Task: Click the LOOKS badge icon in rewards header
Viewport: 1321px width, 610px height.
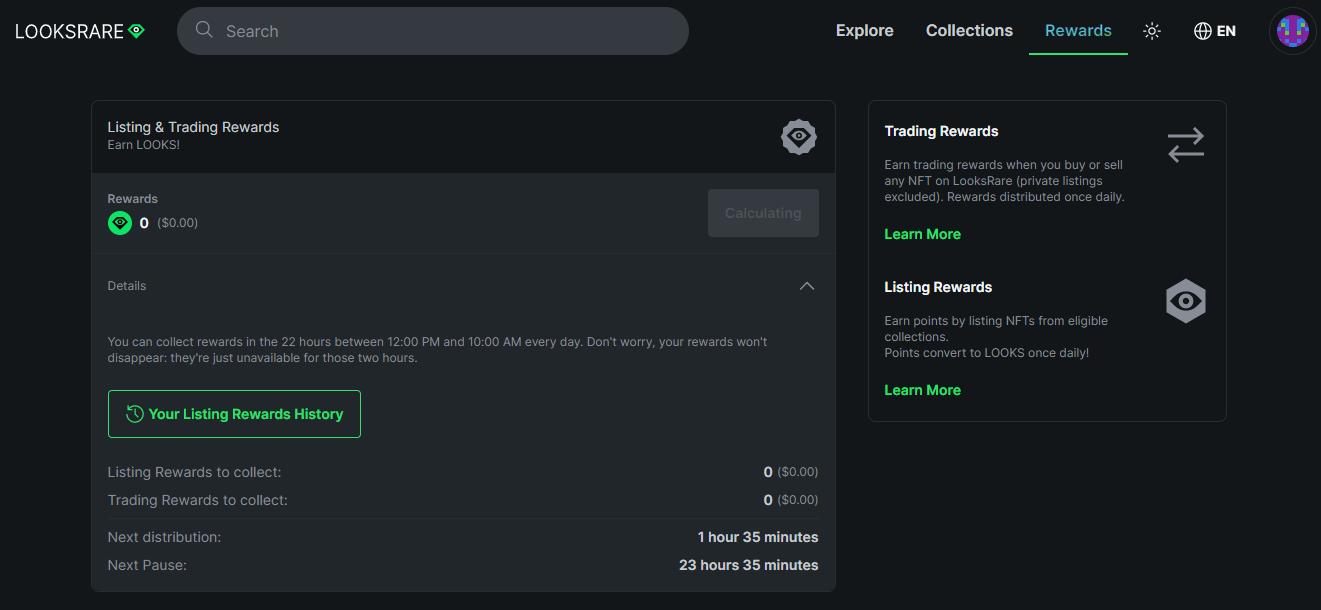Action: [x=798, y=136]
